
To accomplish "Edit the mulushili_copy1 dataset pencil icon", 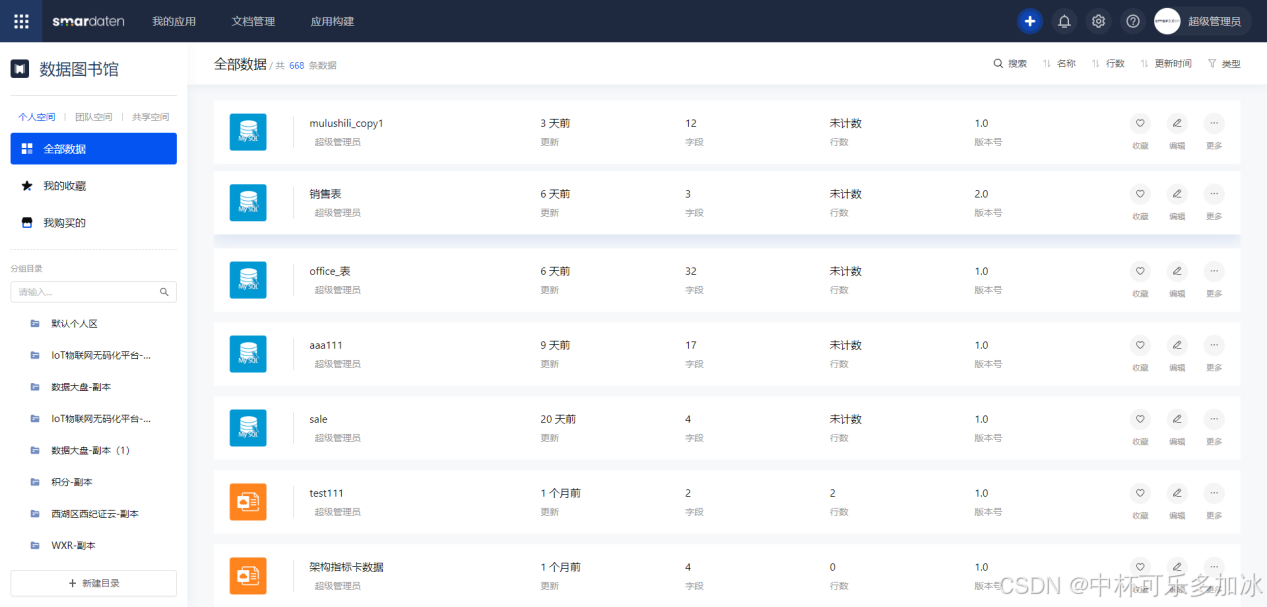I will [x=1177, y=123].
